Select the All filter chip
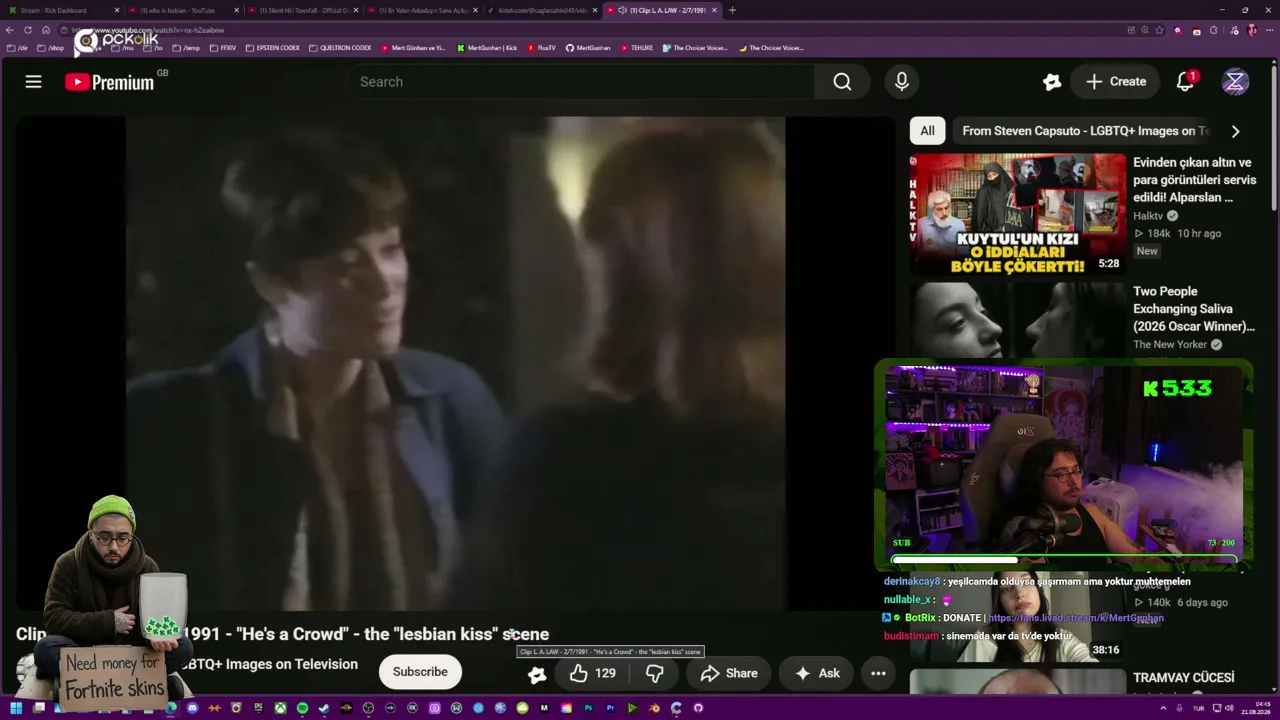 pyautogui.click(x=927, y=131)
